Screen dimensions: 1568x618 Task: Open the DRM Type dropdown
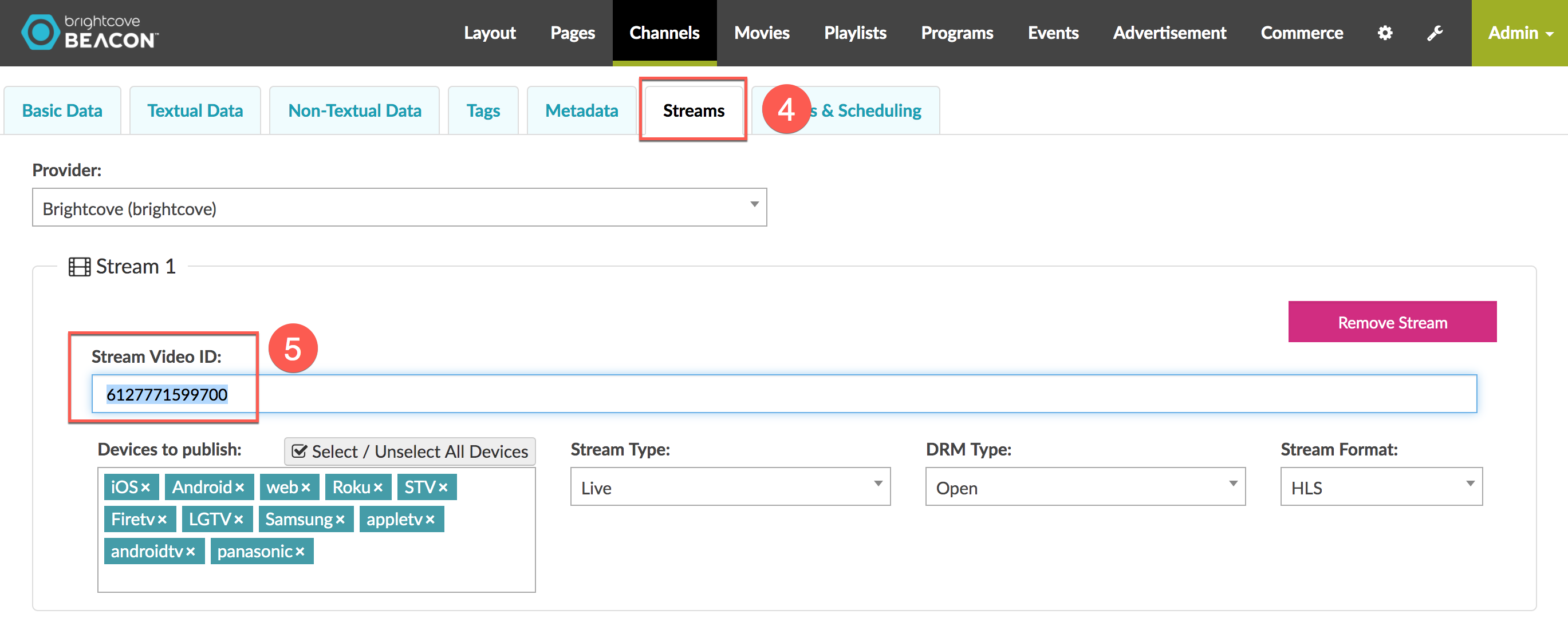tap(1085, 486)
